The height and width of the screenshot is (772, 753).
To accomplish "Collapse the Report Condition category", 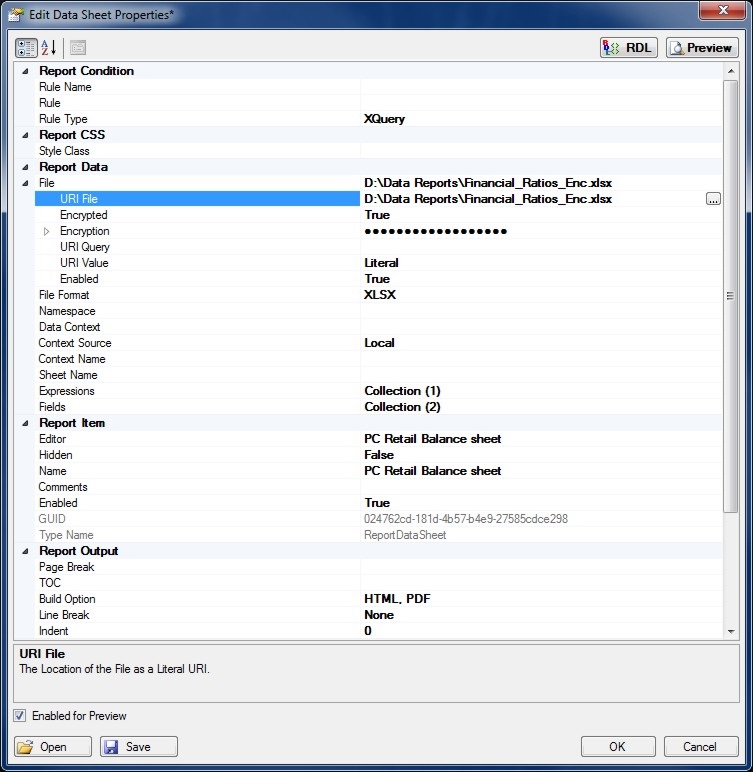I will coord(25,71).
